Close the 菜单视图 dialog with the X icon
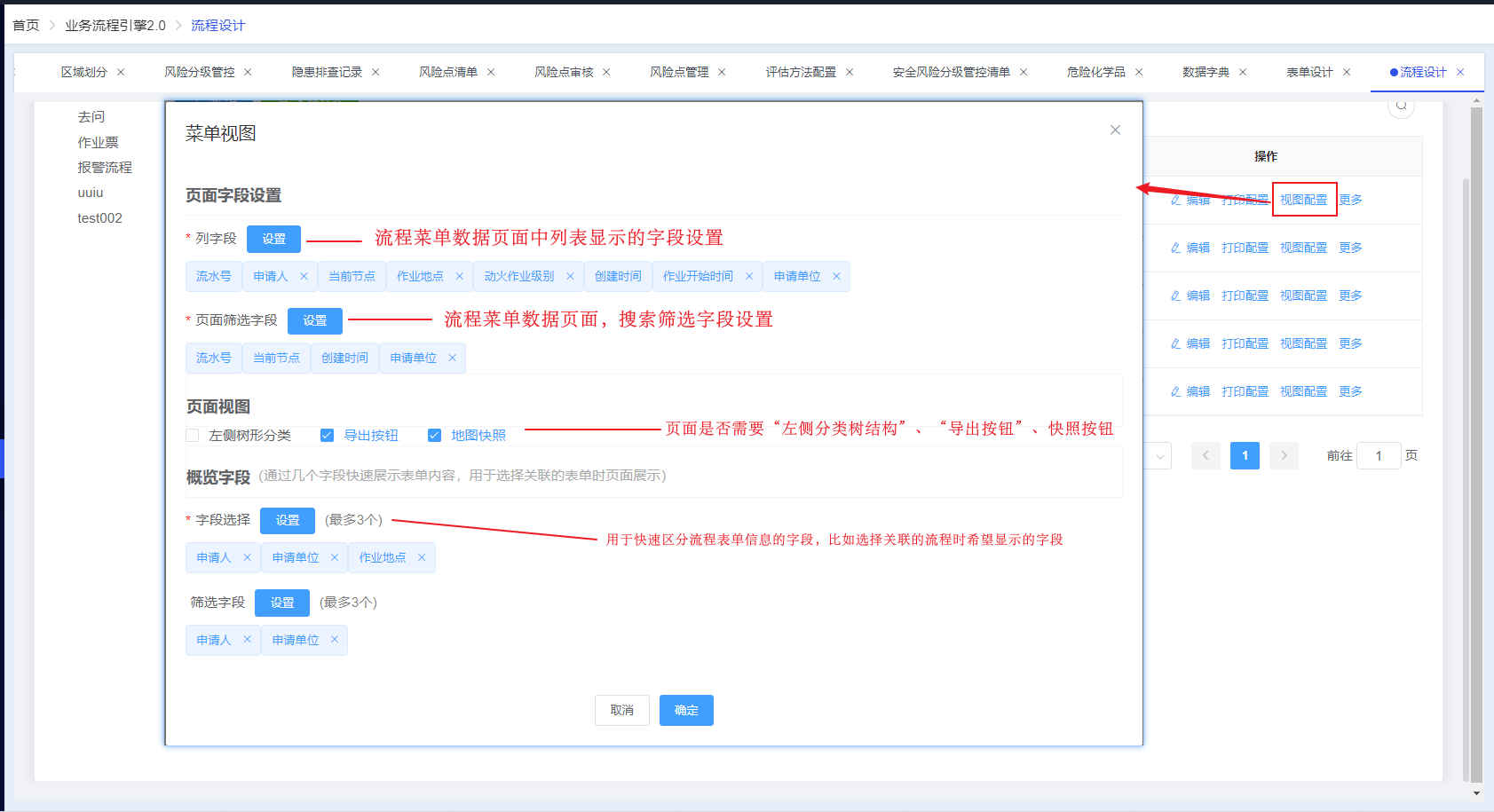 coord(1115,130)
